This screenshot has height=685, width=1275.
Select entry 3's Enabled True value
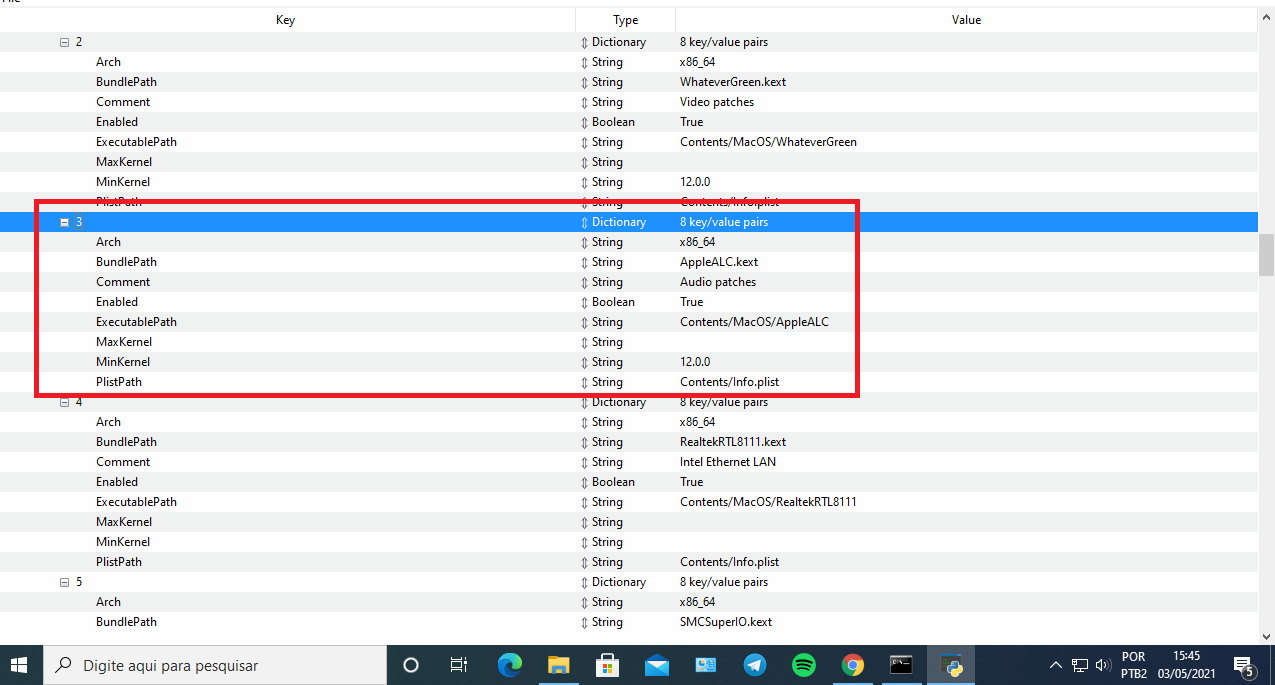point(691,302)
